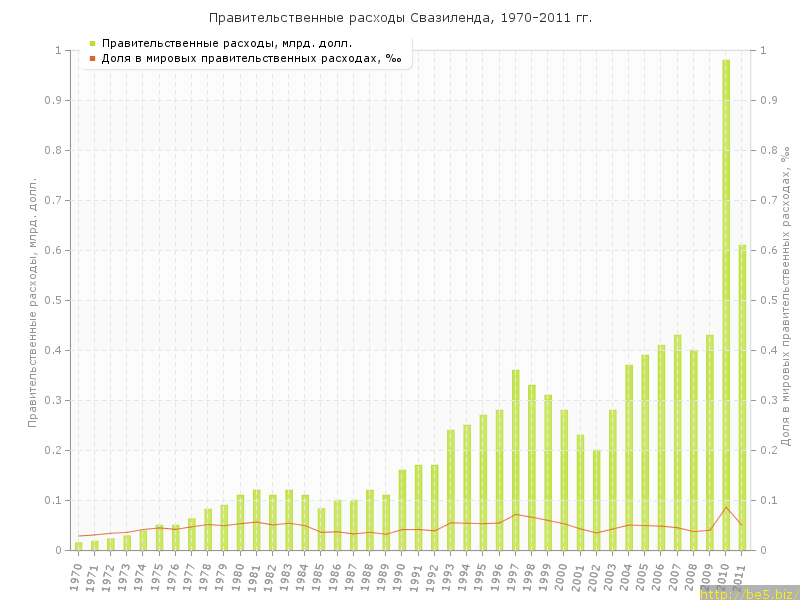
Task: Click the orange line's peak at 2010
Action: pos(726,507)
